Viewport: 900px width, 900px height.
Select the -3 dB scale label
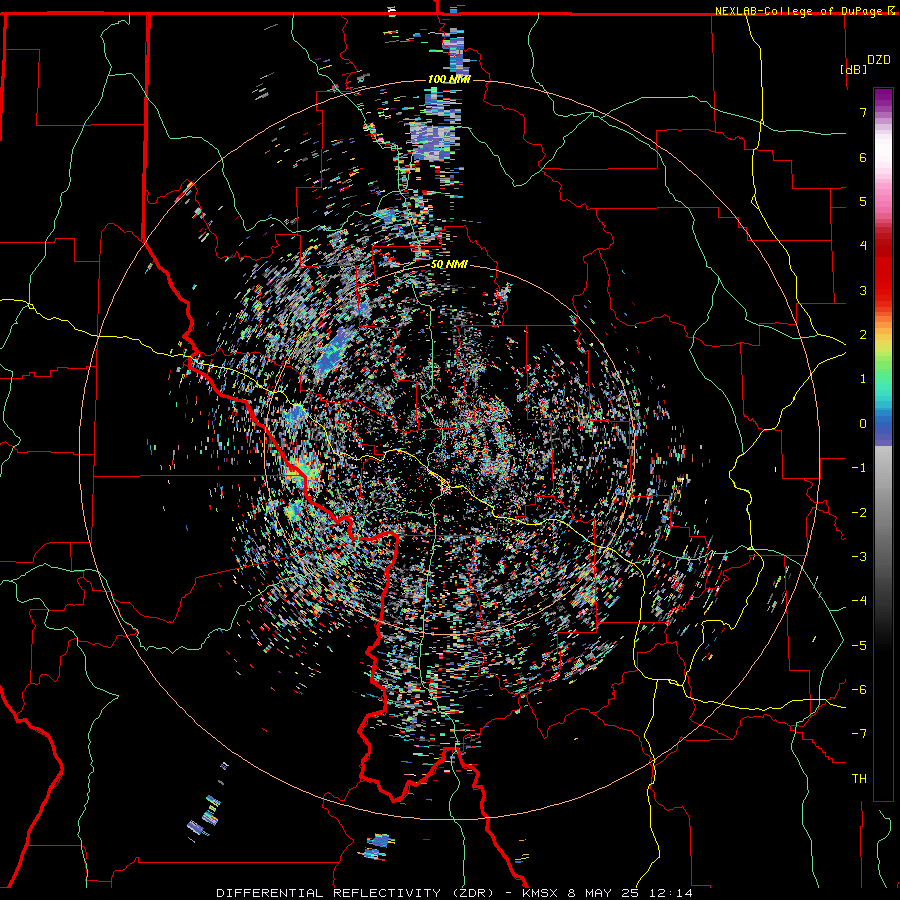(x=859, y=557)
